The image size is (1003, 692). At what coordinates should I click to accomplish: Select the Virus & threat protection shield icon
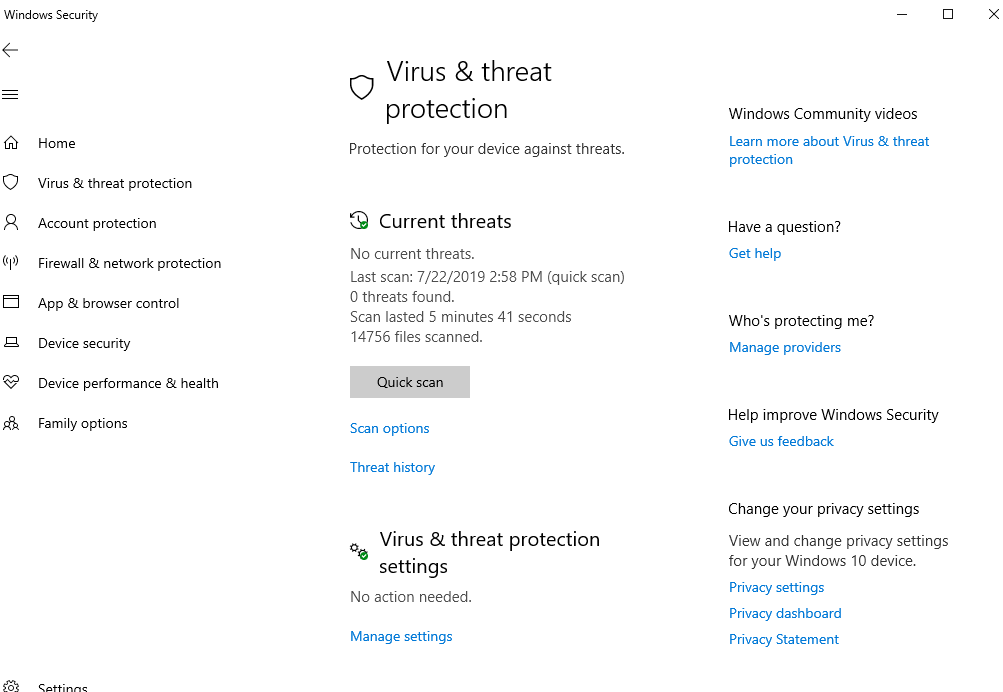tap(11, 183)
